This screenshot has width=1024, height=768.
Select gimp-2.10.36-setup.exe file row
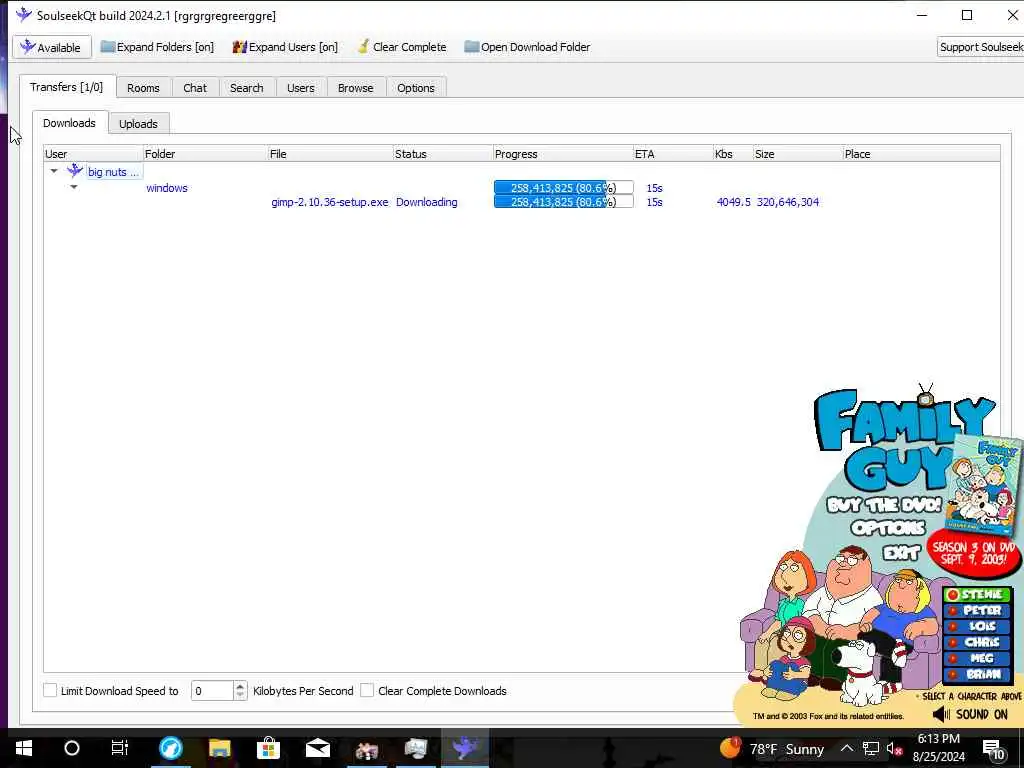[330, 202]
